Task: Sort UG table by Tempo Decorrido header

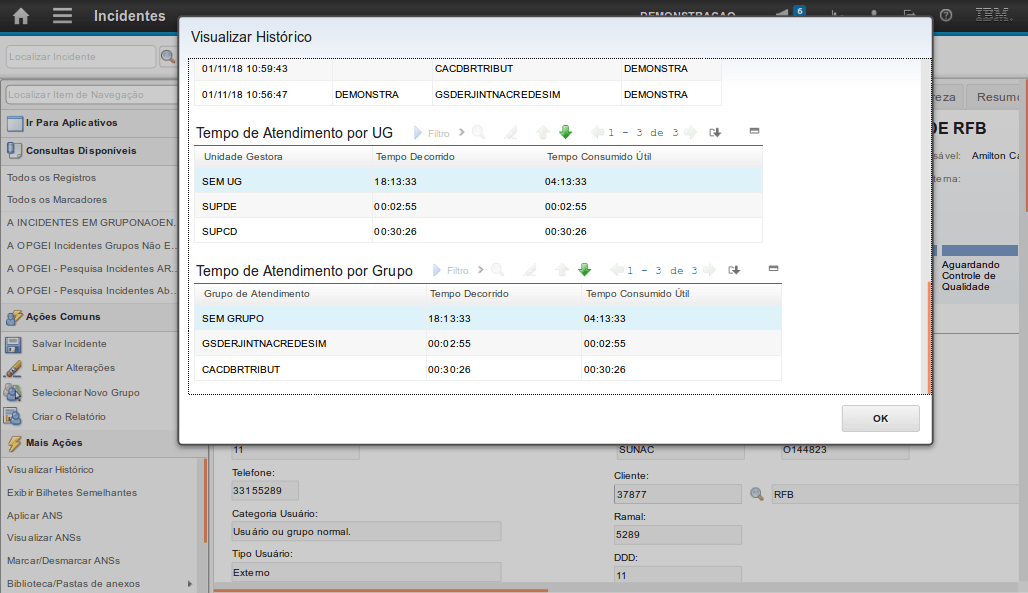Action: (x=415, y=157)
